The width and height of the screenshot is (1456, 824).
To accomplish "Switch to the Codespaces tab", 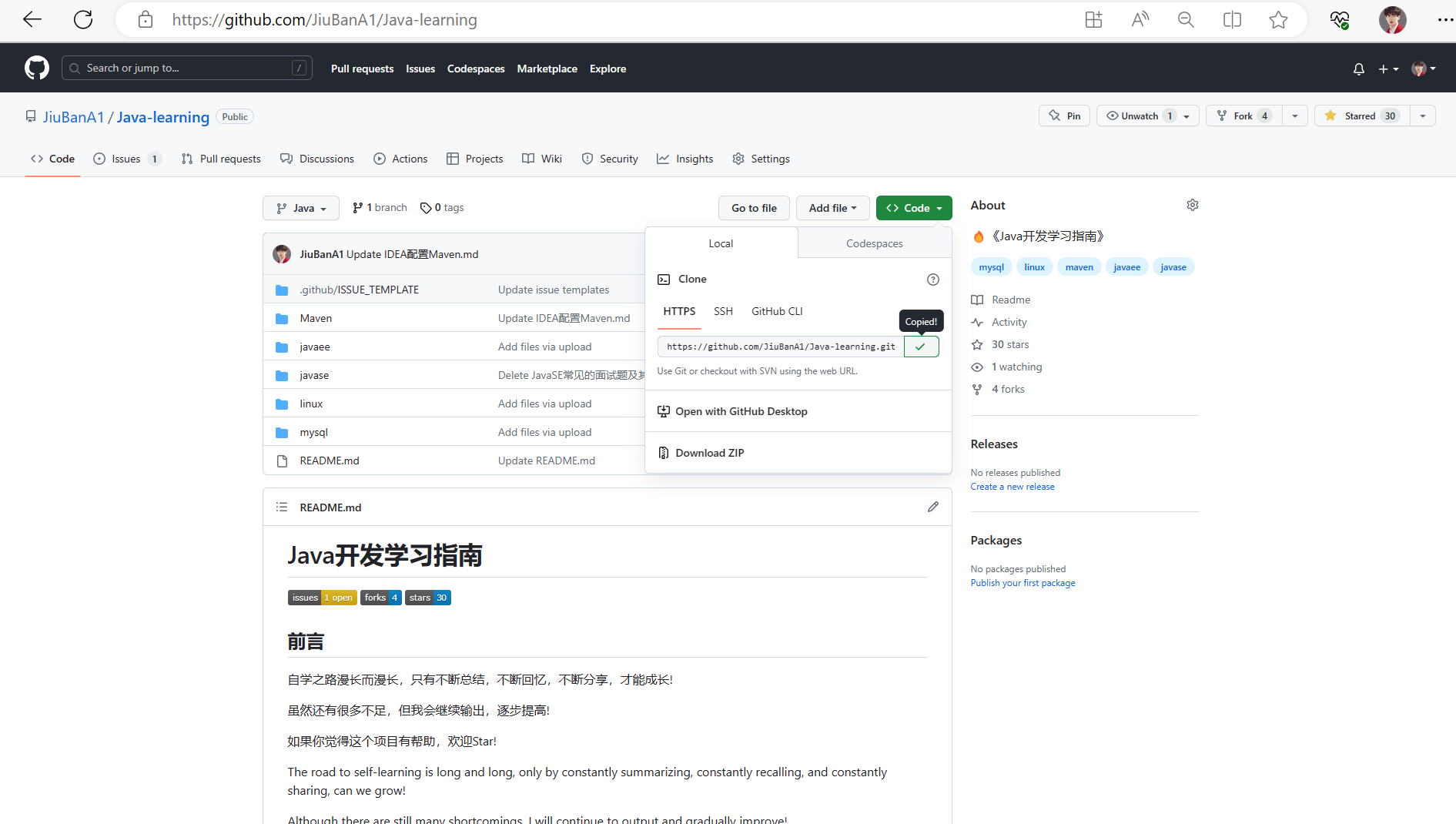I will tap(874, 243).
